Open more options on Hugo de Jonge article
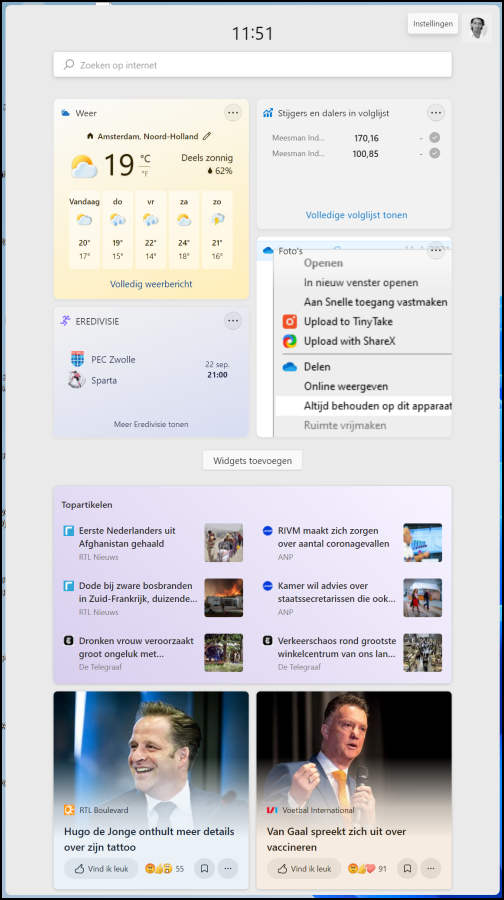Viewport: 504px width, 900px height. tap(228, 869)
